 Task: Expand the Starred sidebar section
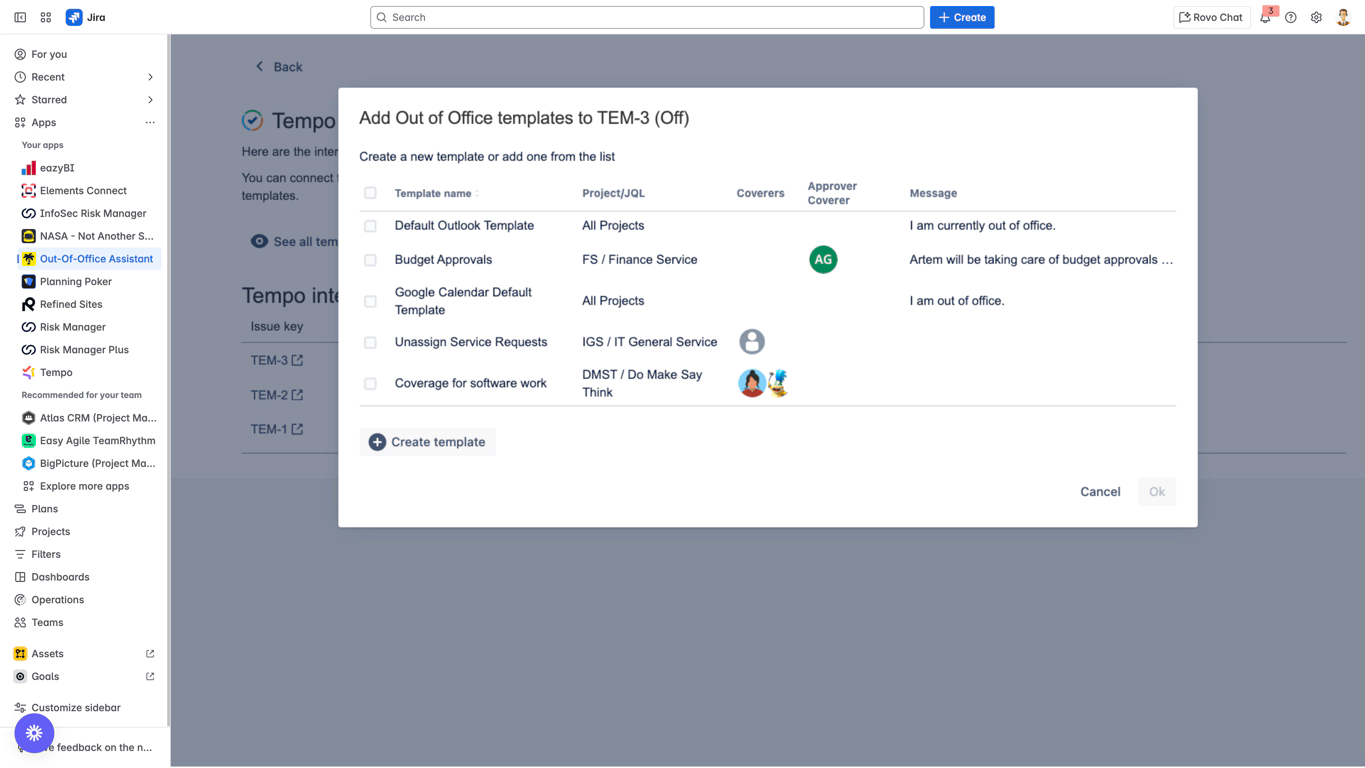click(150, 100)
